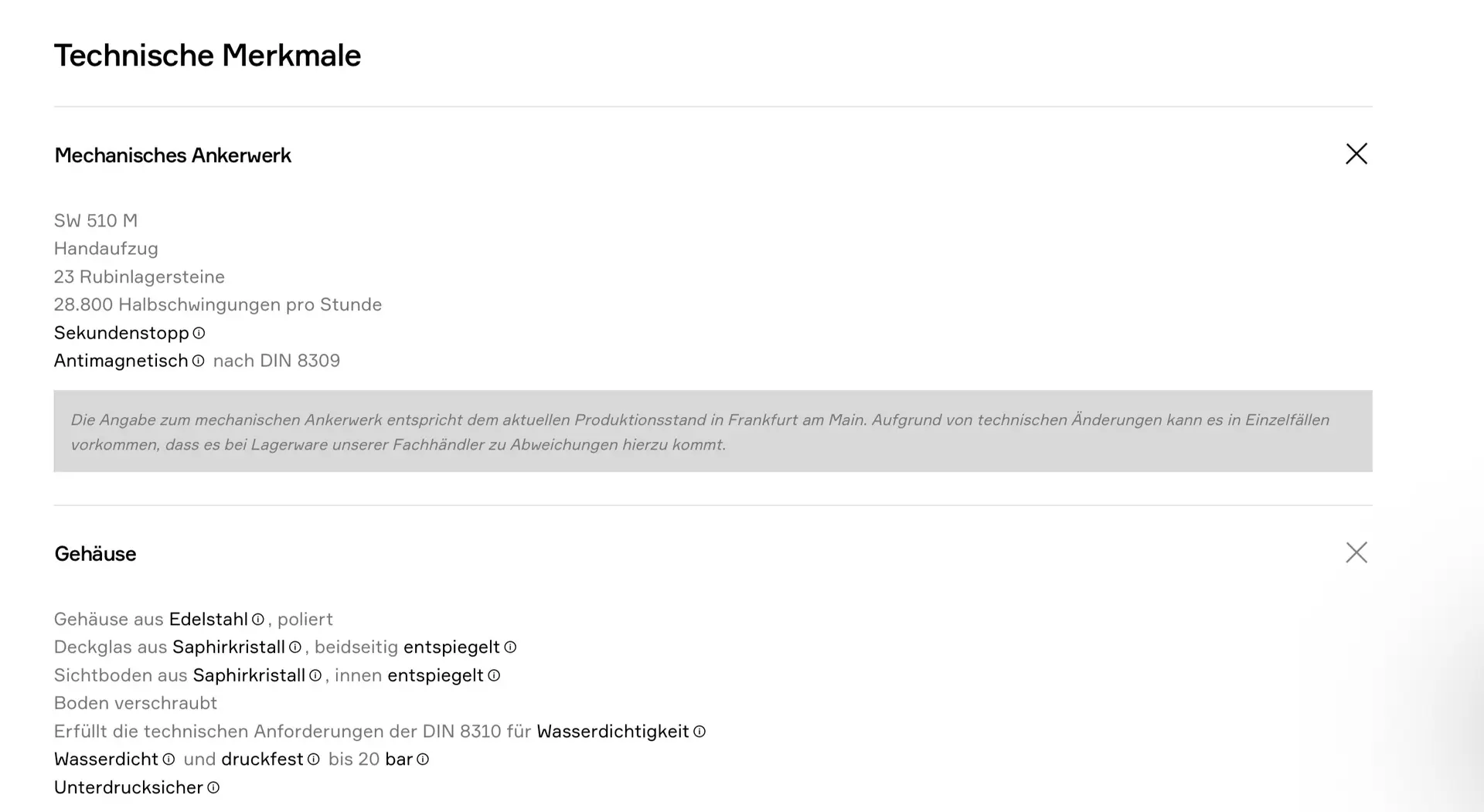Open the Edelstahl glossary link
1484x812 pixels.
pyautogui.click(x=208, y=620)
